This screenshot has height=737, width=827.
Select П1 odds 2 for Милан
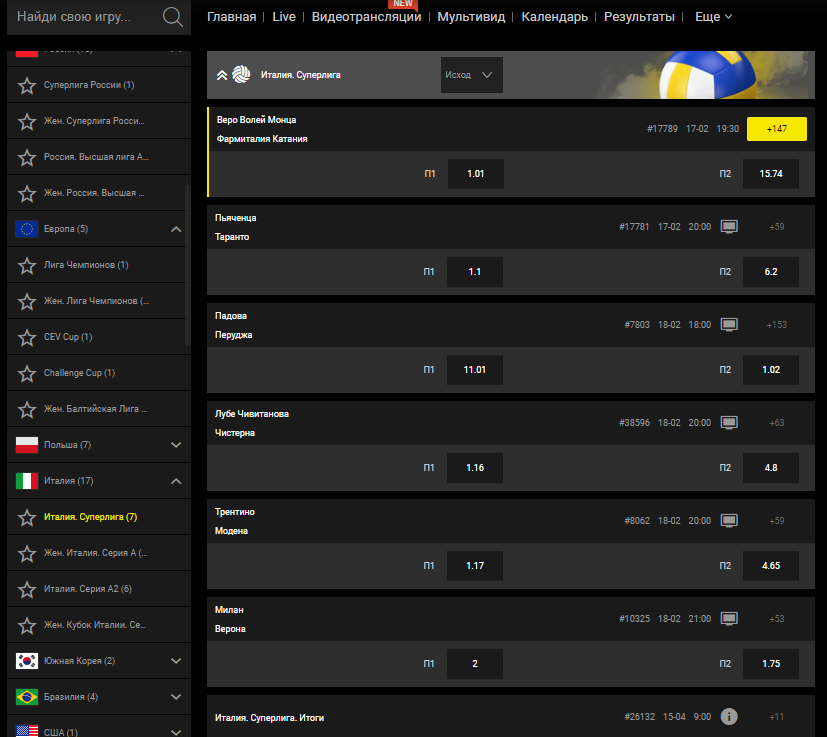click(x=475, y=664)
